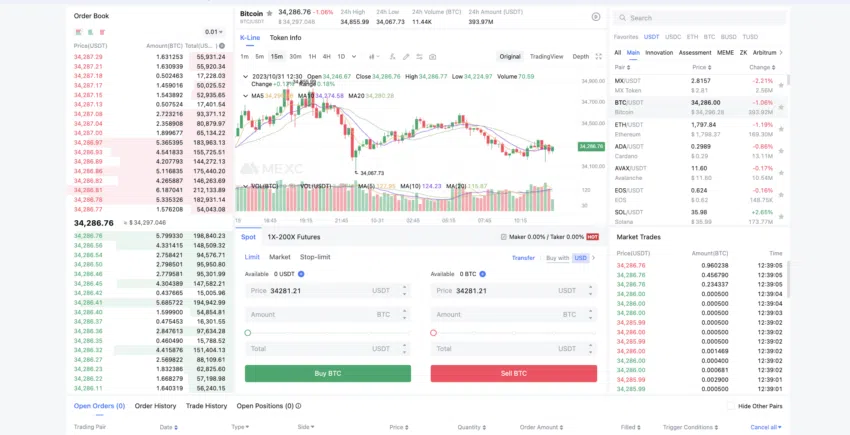This screenshot has height=435, width=850.
Task: Select the chart drawing pencil tool
Action: point(405,56)
